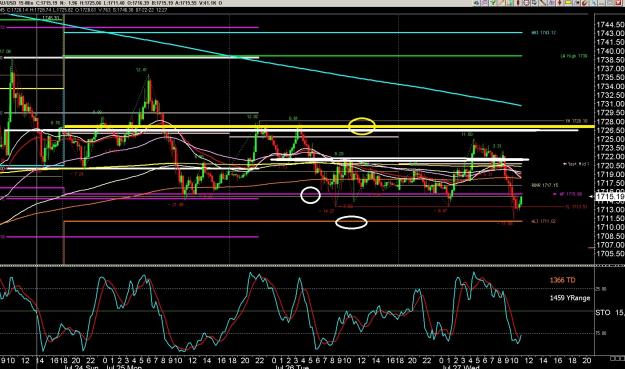Click the AR3 1743.12 level label
The image size is (625, 369).
pyautogui.click(x=544, y=33)
